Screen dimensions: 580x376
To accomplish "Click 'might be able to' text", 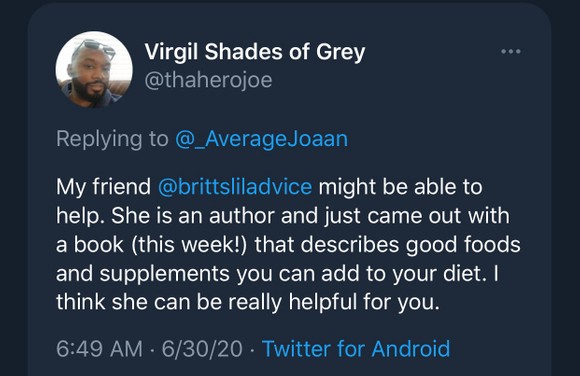I will tap(401, 187).
